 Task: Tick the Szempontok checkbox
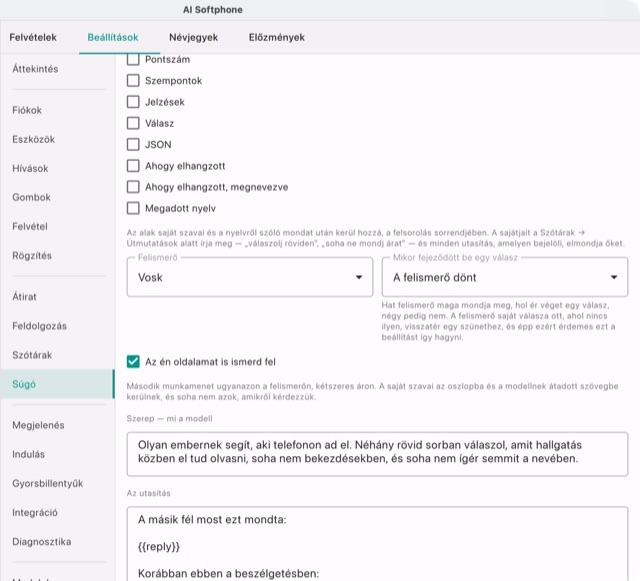[x=133, y=80]
